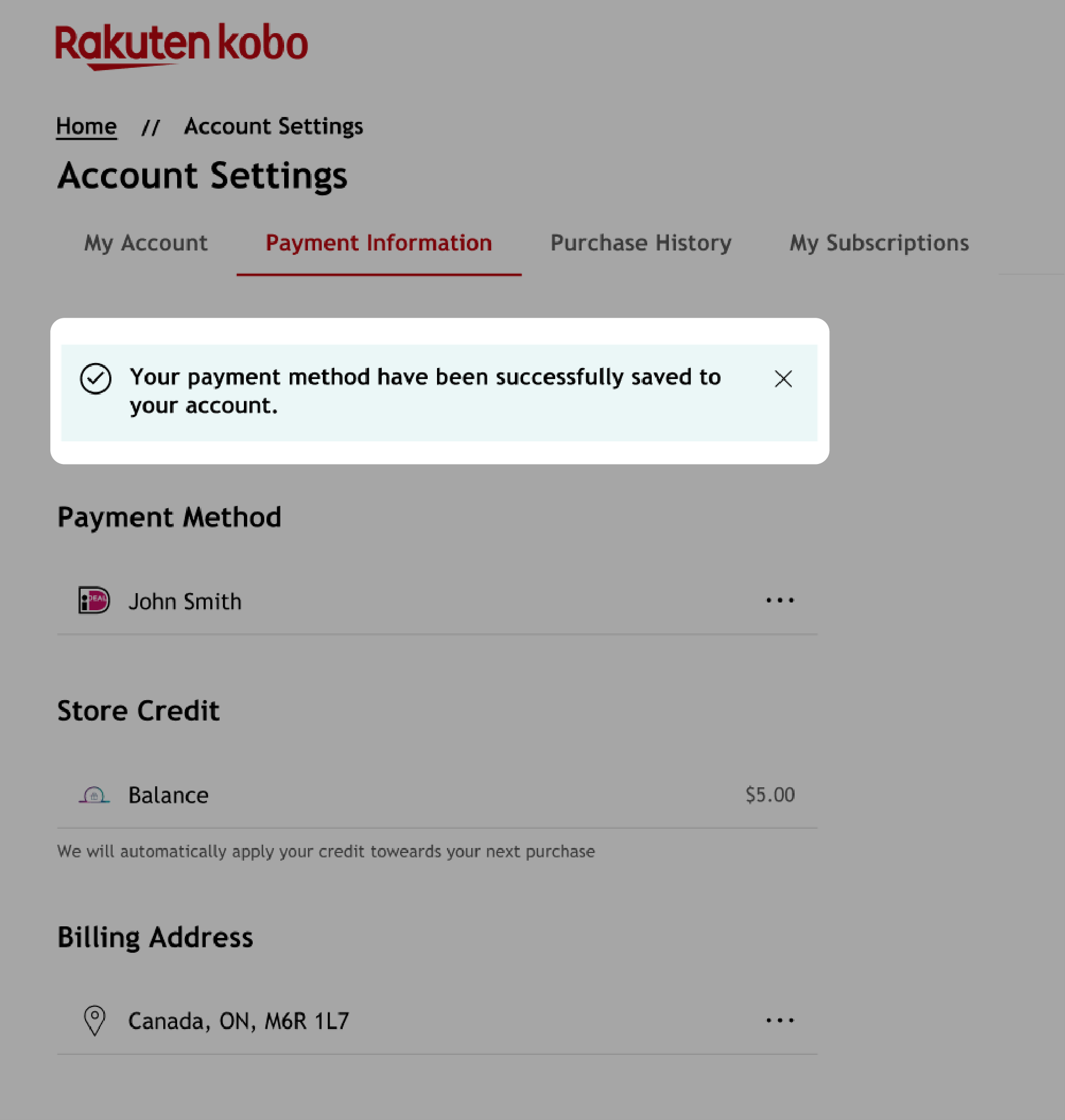Click the Payment Information tab
1065x1120 pixels.
click(379, 243)
